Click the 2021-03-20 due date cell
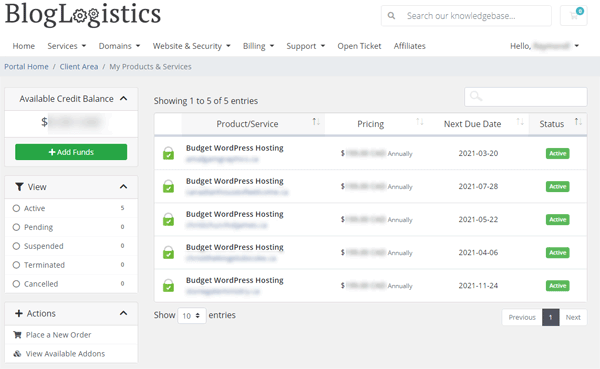Screen dimensions: 600x369 tap(478, 153)
